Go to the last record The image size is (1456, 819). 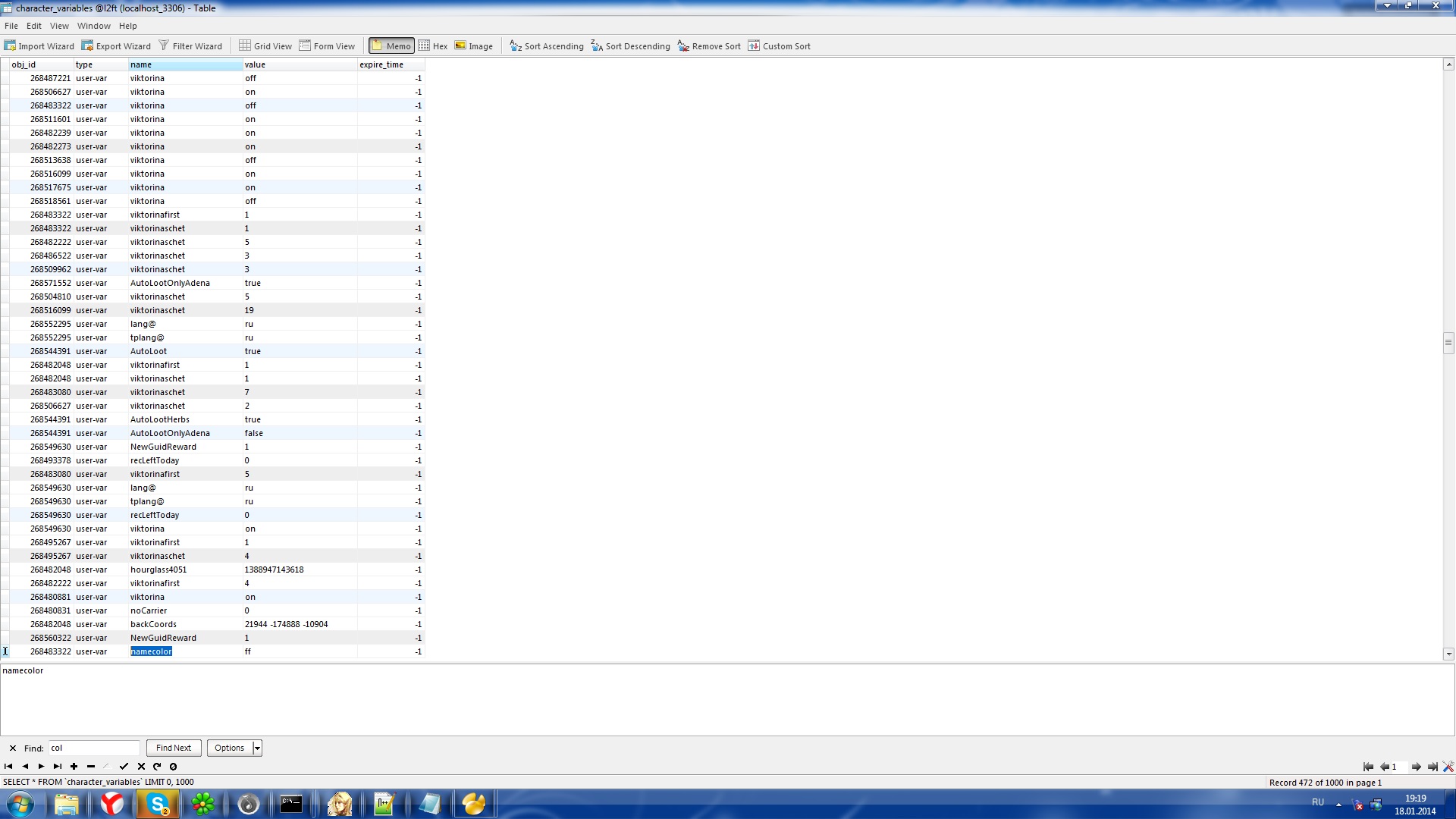[x=58, y=767]
